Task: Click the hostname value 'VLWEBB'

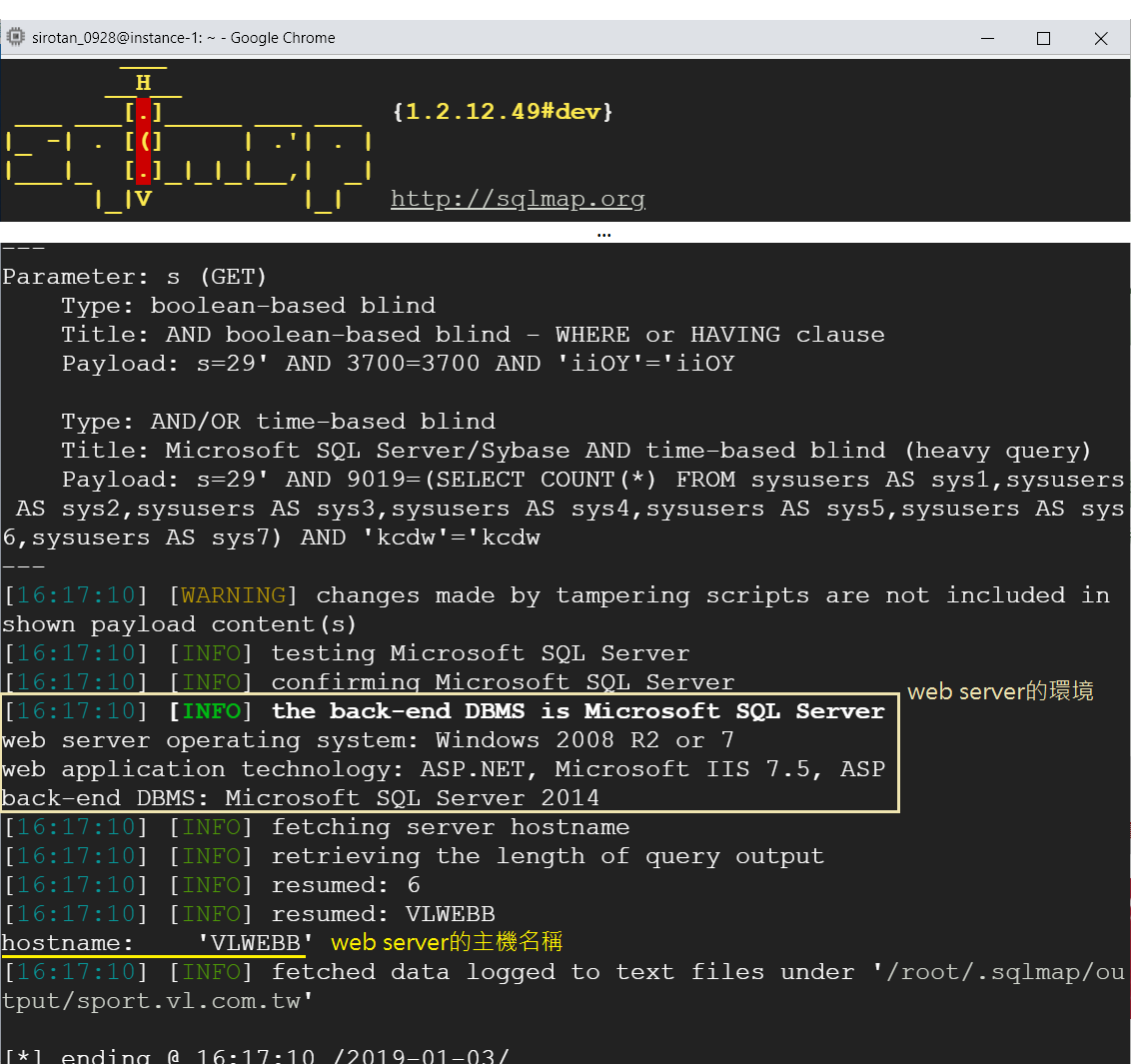Action: coord(256,943)
